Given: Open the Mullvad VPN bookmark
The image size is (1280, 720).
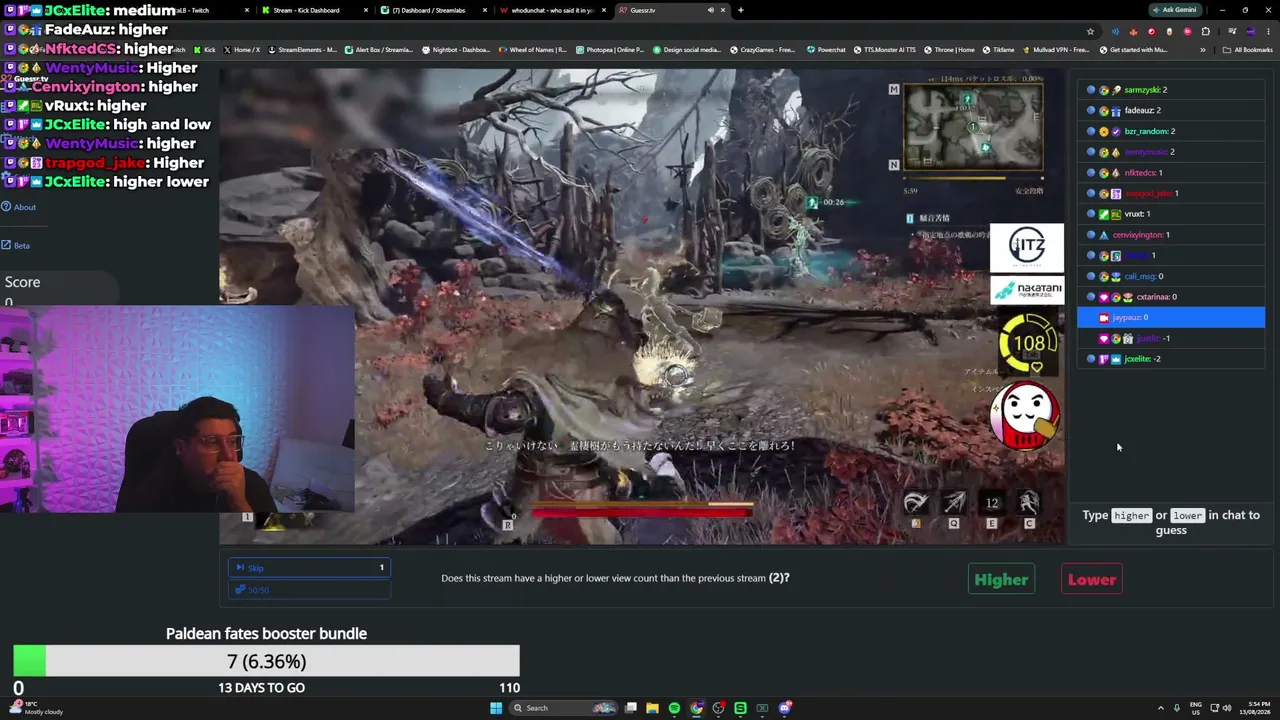Looking at the screenshot, I should 1057,50.
